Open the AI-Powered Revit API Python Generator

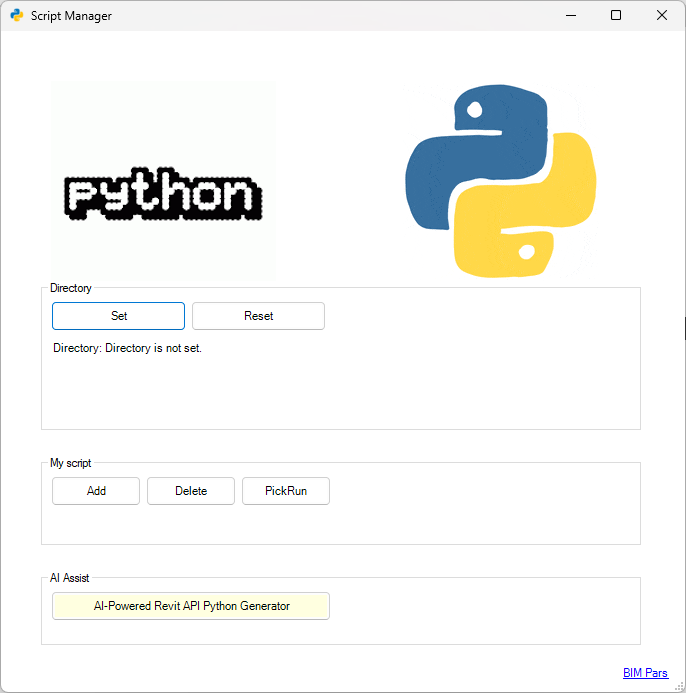191,606
